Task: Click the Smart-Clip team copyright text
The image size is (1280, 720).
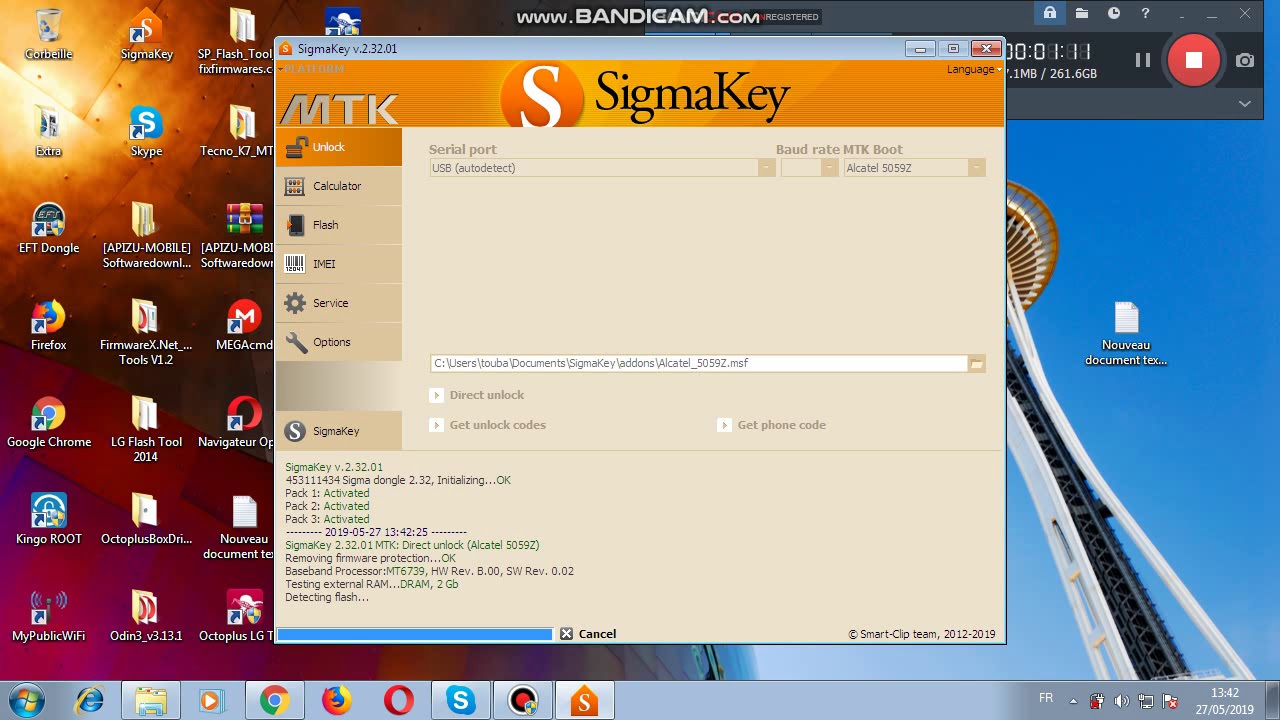Action: (x=922, y=634)
